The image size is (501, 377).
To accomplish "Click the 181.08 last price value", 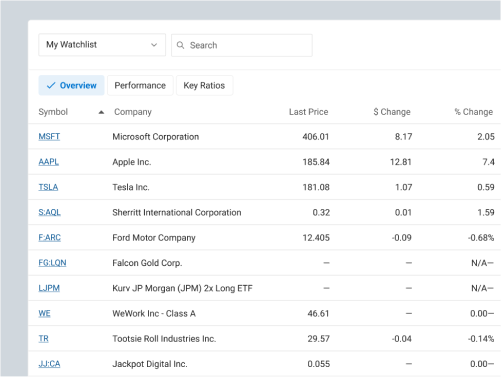I will coord(316,187).
